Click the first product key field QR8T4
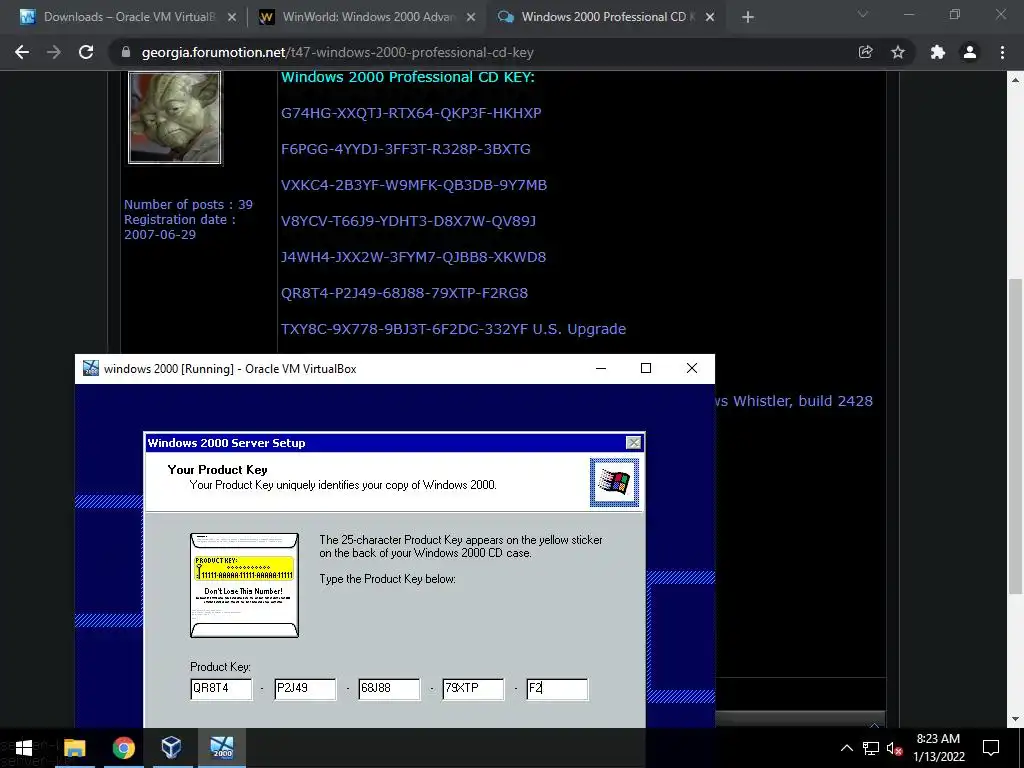1024x768 pixels. coord(221,688)
